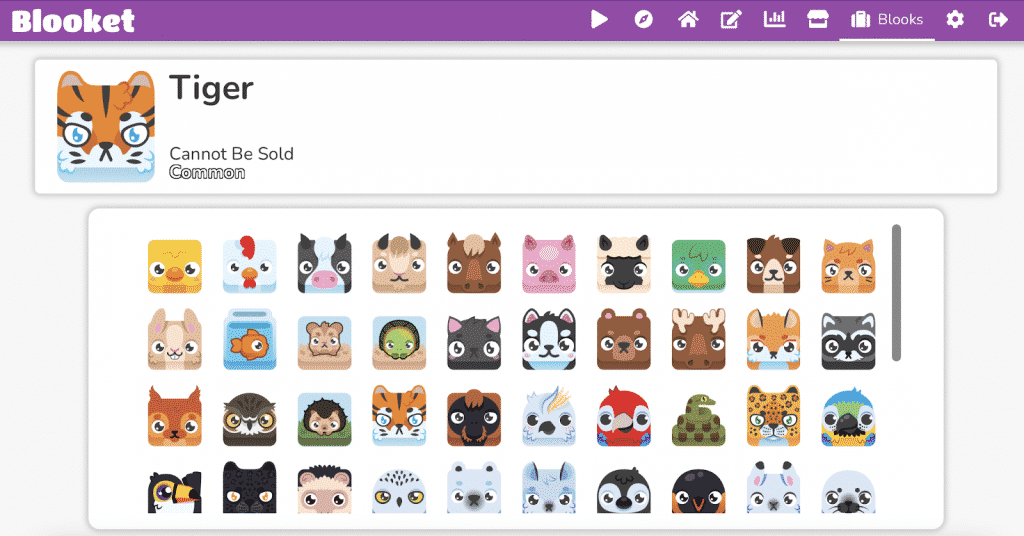
Task: Choose the Goldfish blook
Action: coord(249,341)
